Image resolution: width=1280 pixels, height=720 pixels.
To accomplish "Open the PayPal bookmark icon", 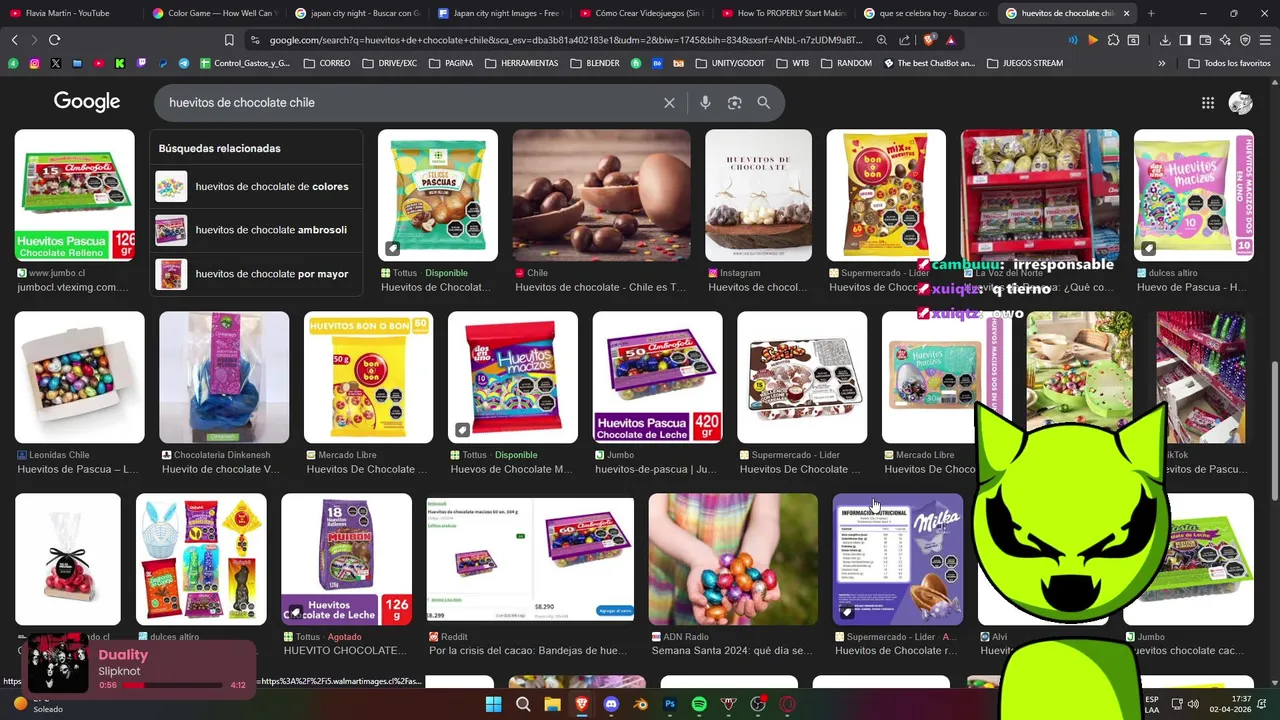I will [x=163, y=63].
